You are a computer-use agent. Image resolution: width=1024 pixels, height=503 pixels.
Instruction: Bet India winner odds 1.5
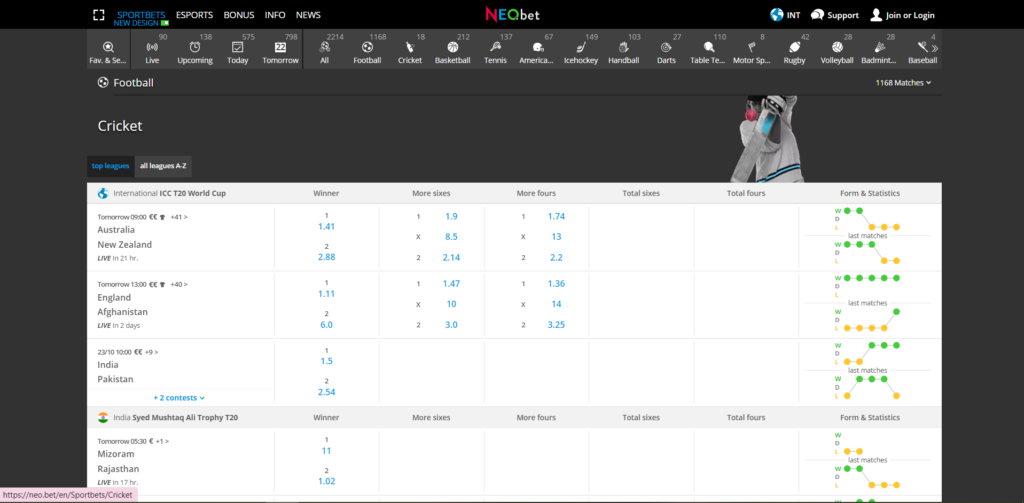pos(327,361)
